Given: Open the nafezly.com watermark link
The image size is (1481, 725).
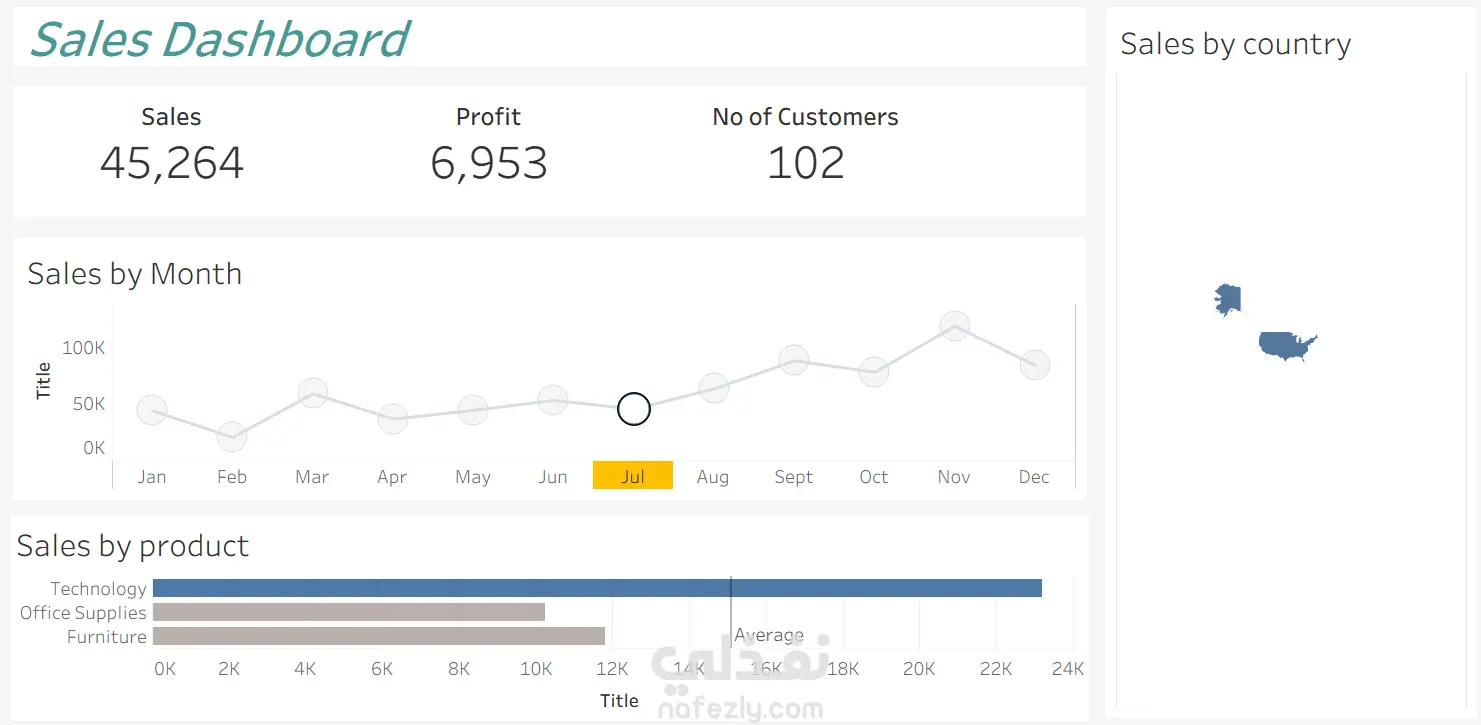Looking at the screenshot, I should 741,710.
